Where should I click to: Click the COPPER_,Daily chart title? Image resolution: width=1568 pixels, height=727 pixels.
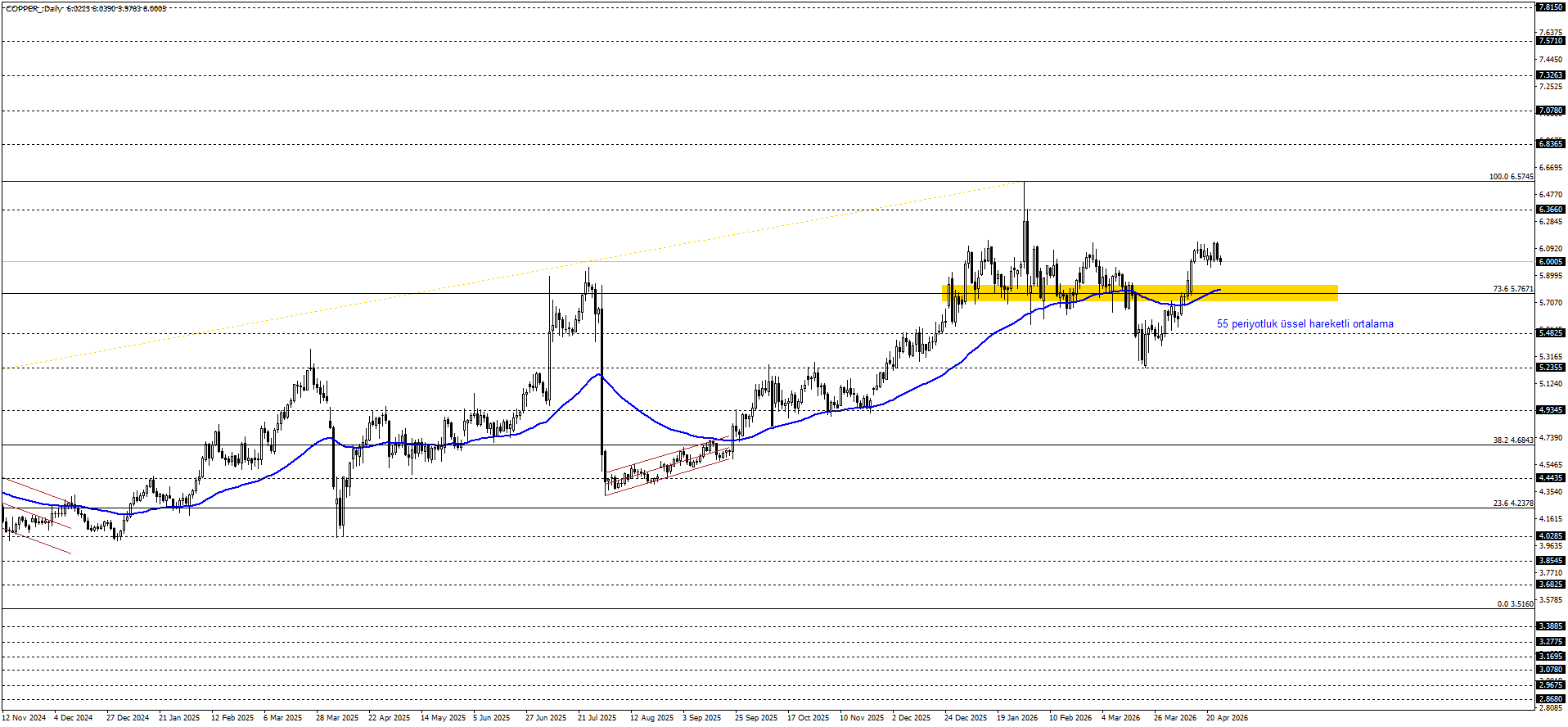pos(33,9)
